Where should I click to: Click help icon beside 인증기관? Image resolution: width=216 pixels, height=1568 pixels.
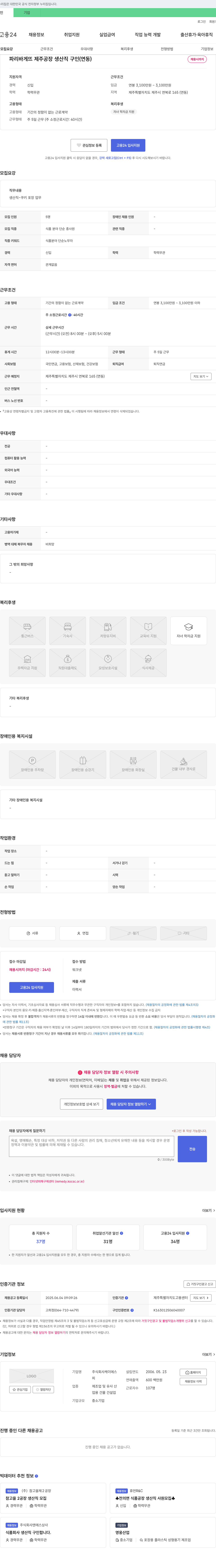pos(126,1298)
